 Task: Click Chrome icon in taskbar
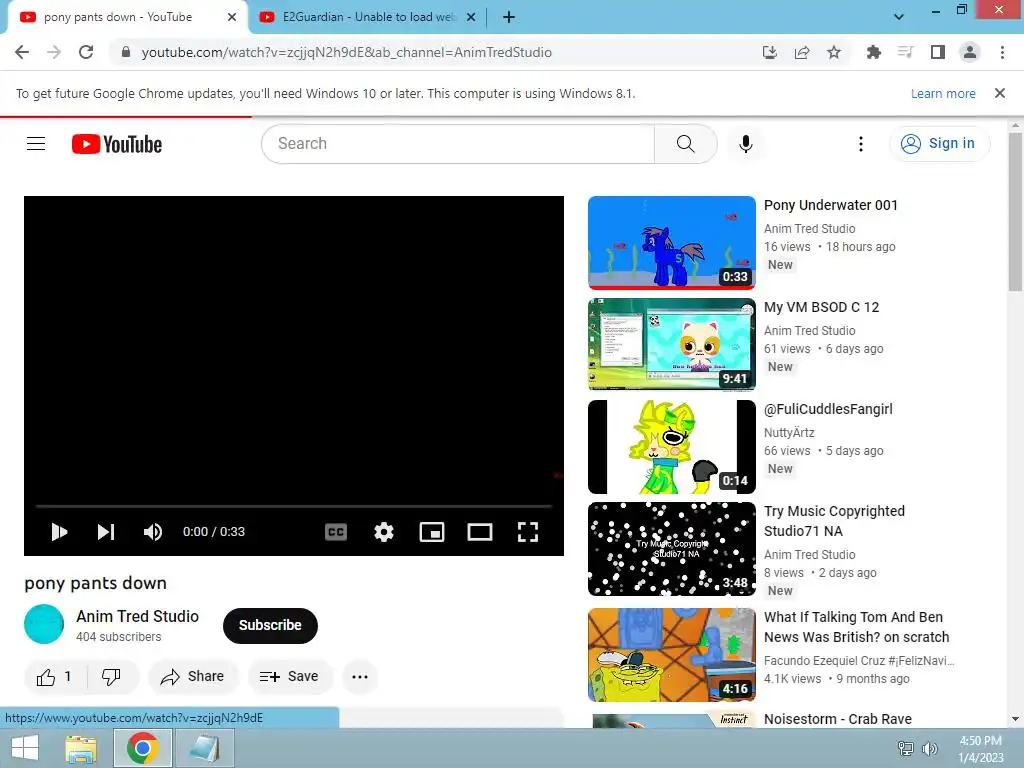coord(143,748)
